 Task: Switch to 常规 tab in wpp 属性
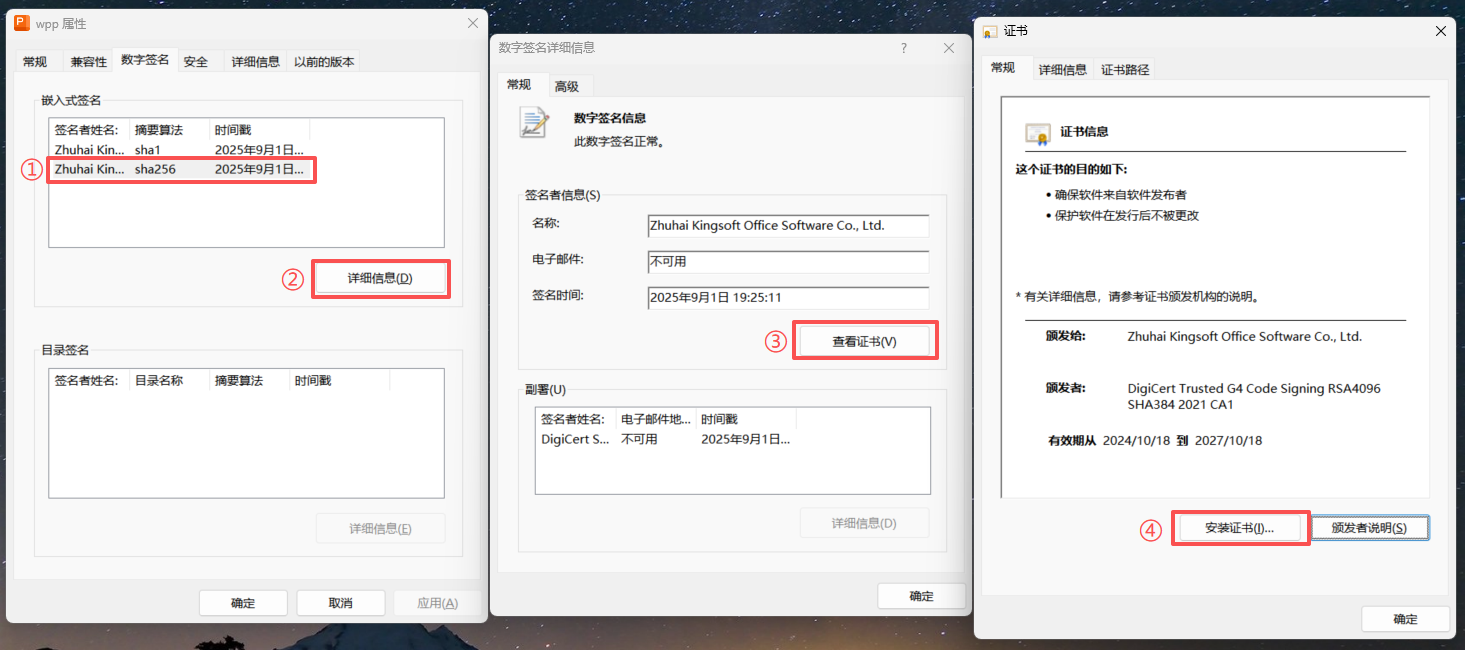pyautogui.click(x=35, y=62)
